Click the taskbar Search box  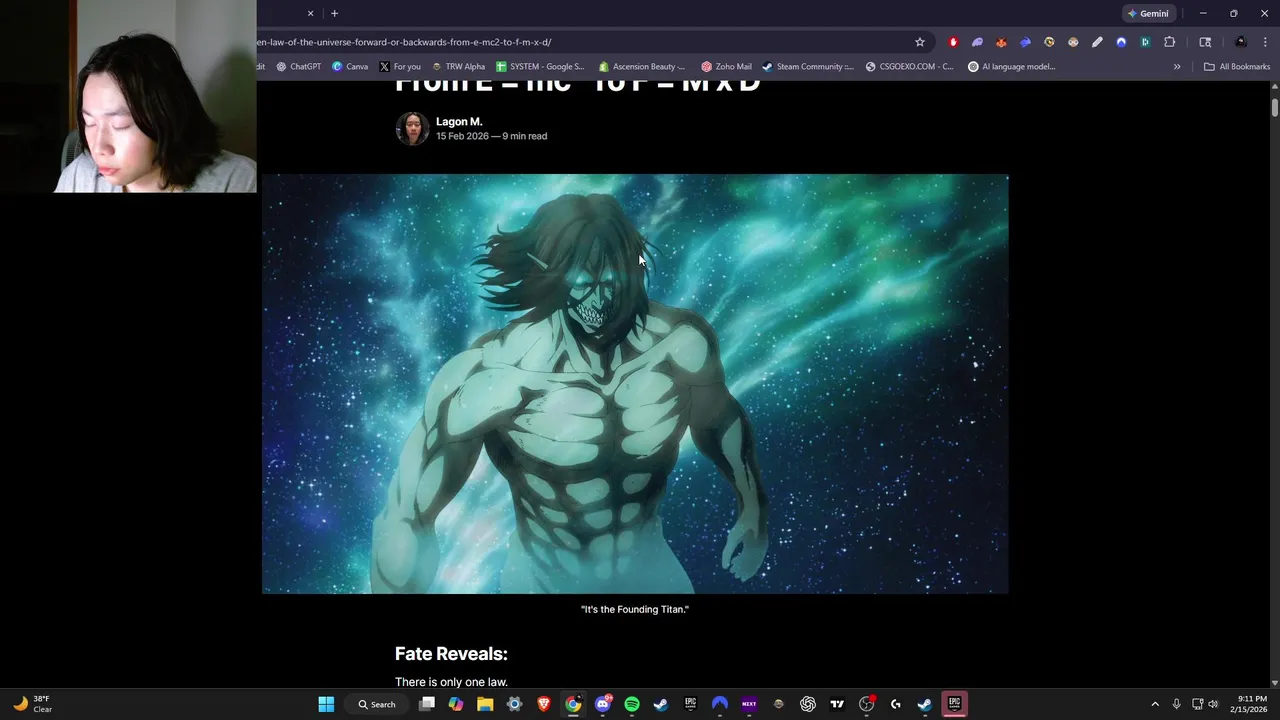(x=377, y=704)
